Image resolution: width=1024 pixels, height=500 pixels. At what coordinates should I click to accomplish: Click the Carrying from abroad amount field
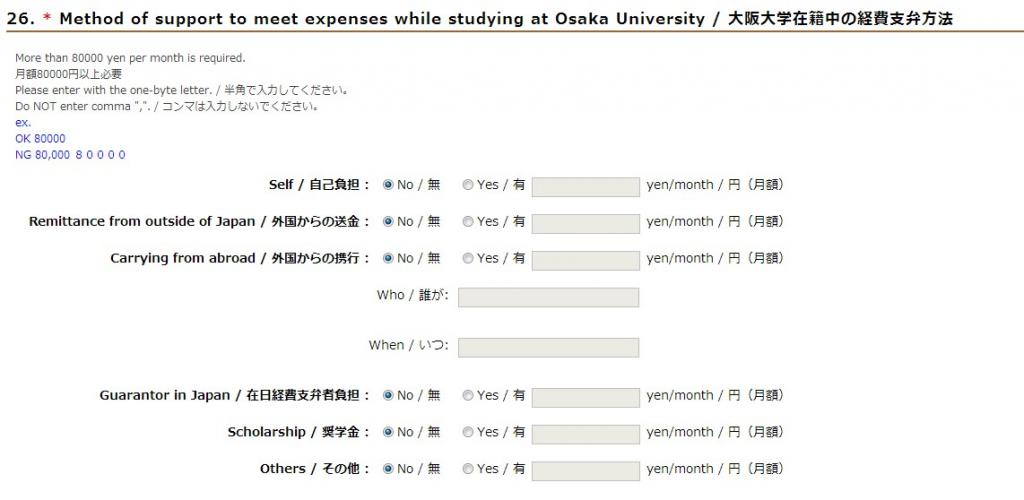pos(585,259)
